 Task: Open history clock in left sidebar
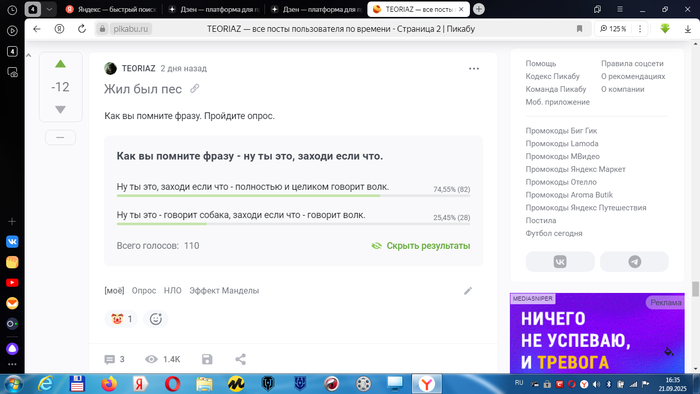pyautogui.click(x=12, y=10)
